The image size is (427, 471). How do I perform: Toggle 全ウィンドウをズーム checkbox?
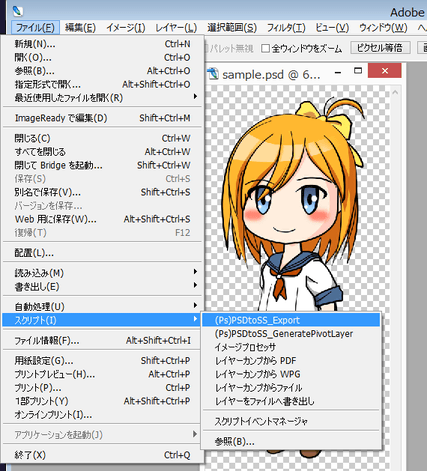(x=266, y=49)
